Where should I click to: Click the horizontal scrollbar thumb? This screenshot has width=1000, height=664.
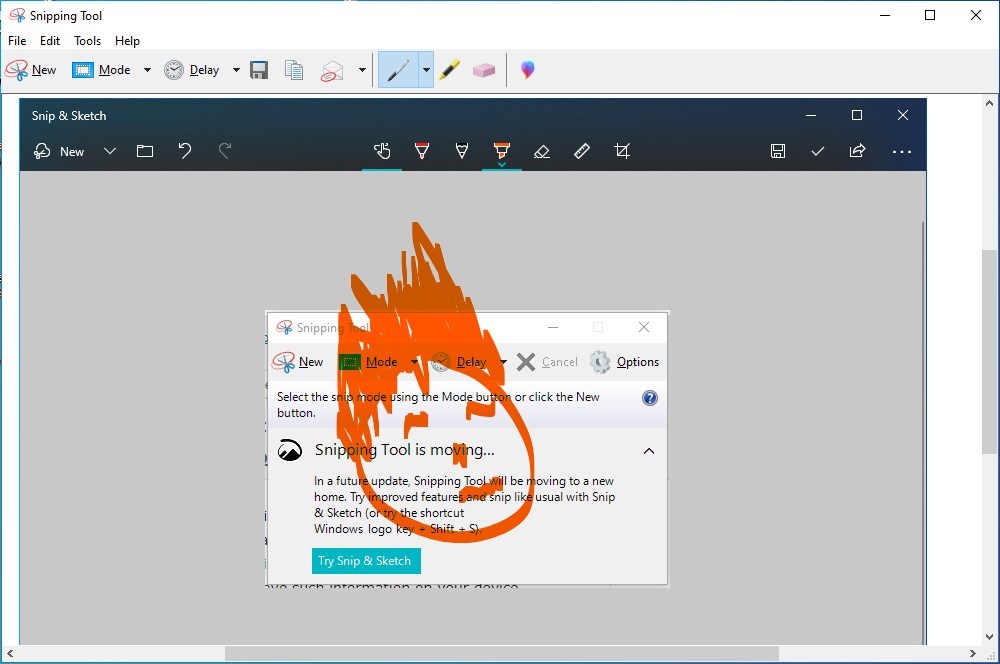(x=502, y=654)
